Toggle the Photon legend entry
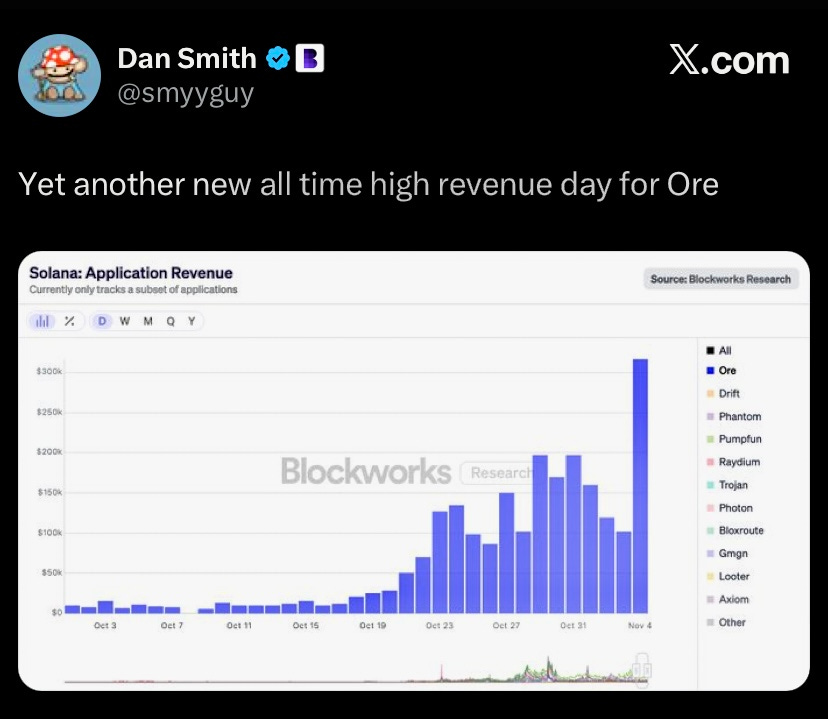This screenshot has width=828, height=719. [x=730, y=508]
